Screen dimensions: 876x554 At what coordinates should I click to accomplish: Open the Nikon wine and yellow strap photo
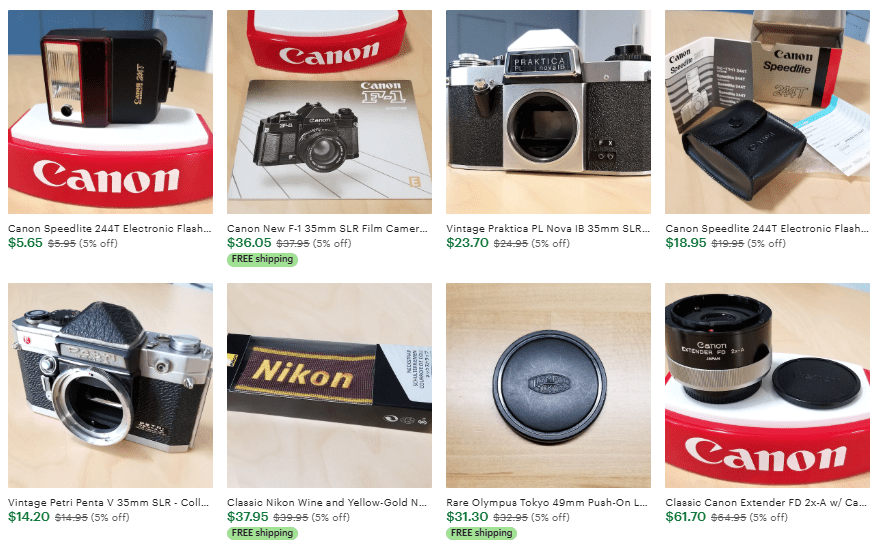[x=329, y=385]
